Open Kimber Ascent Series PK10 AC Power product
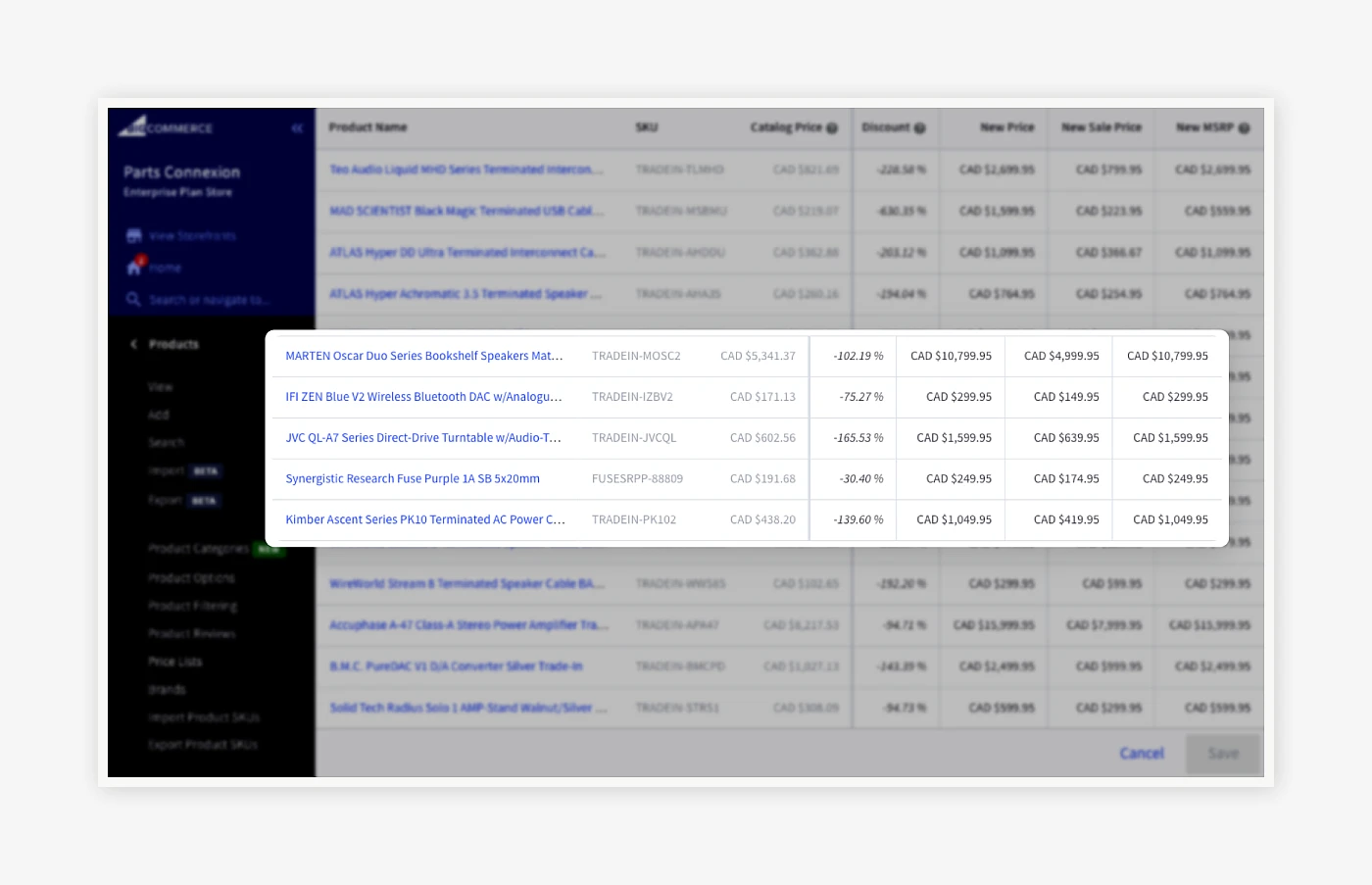The height and width of the screenshot is (885, 1372). point(425,520)
